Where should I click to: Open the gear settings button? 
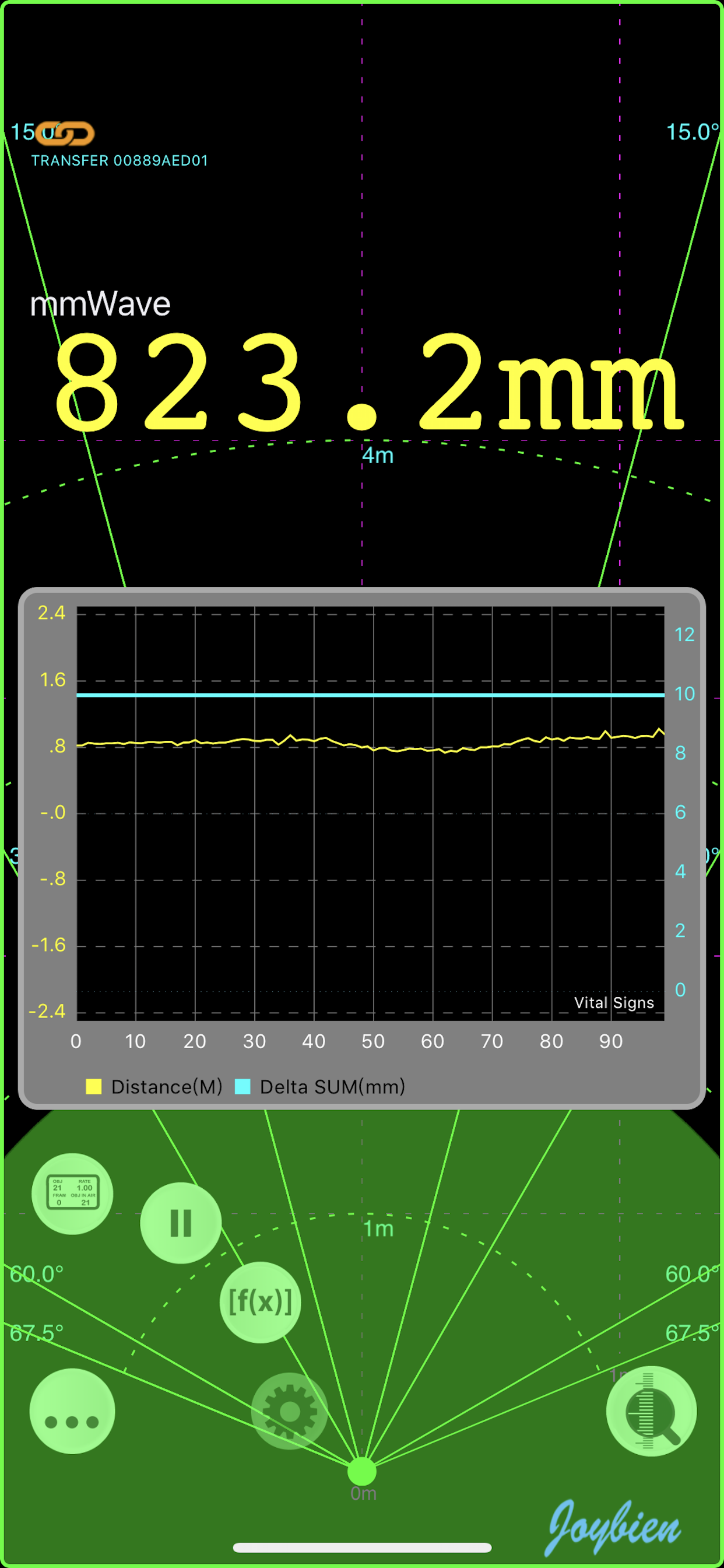[x=290, y=1411]
